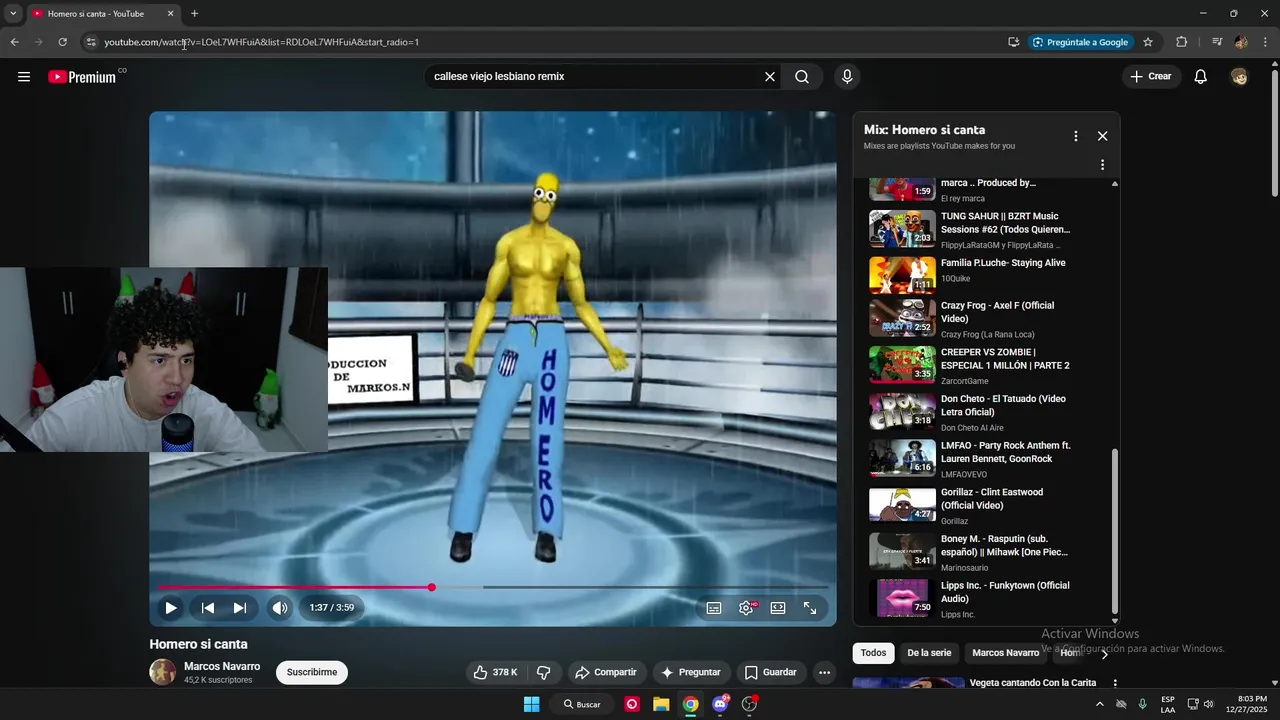Go to YouTube Premium home logo
Viewport: 1280px width, 720px height.
(82, 77)
